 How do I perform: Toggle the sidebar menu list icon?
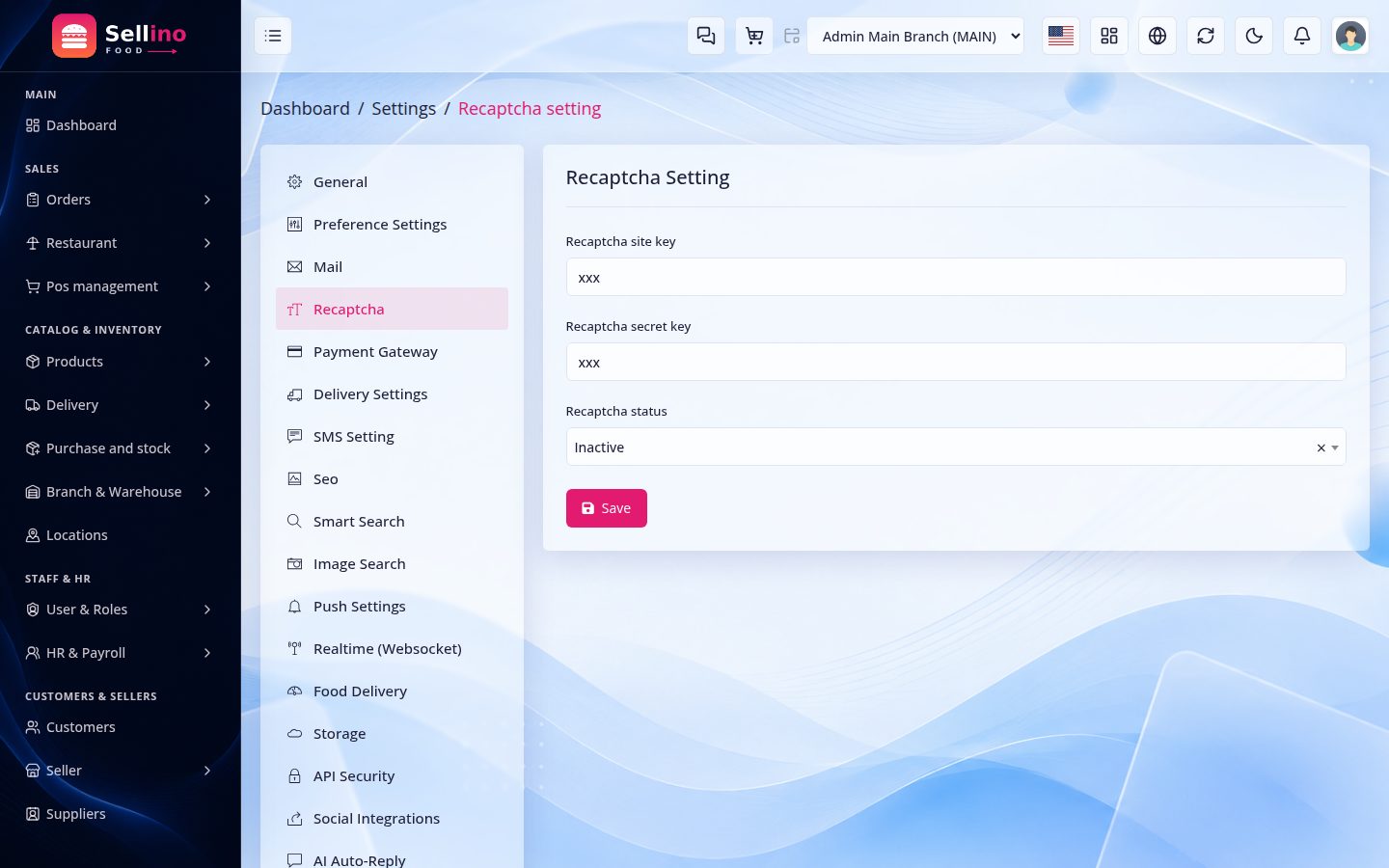coord(273,36)
